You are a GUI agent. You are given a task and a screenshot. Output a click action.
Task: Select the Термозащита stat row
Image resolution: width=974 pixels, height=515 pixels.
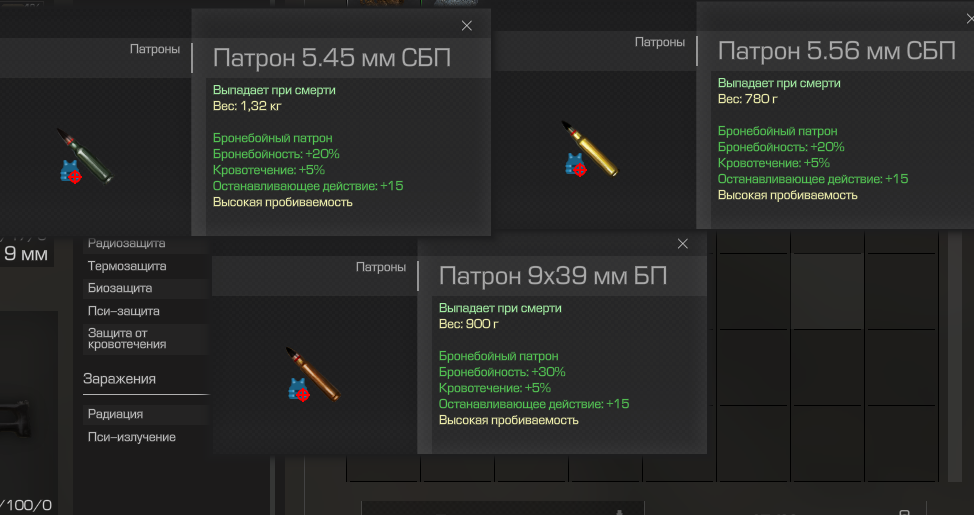(x=145, y=266)
